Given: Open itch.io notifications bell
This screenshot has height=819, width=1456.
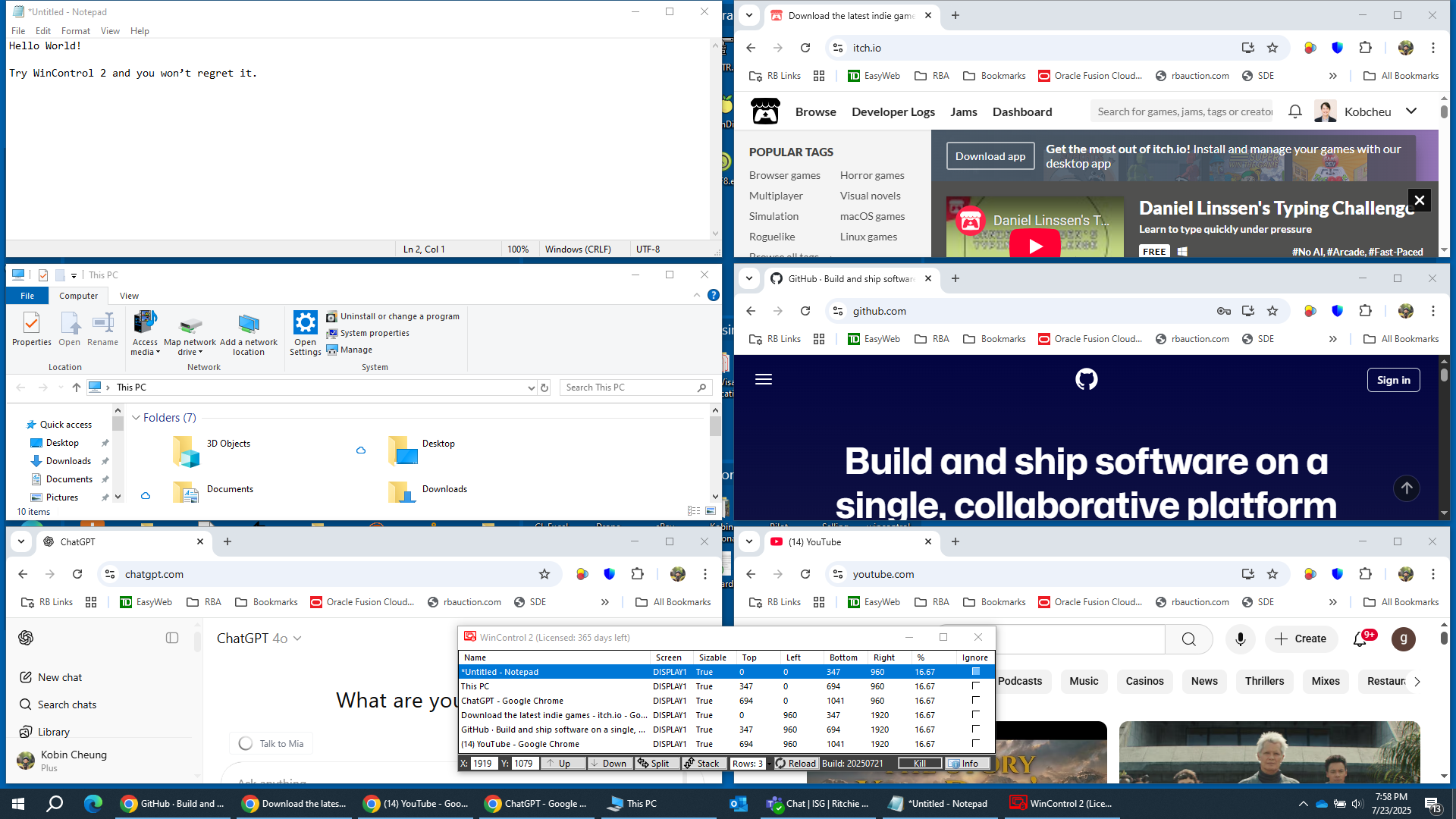Looking at the screenshot, I should [x=1294, y=111].
